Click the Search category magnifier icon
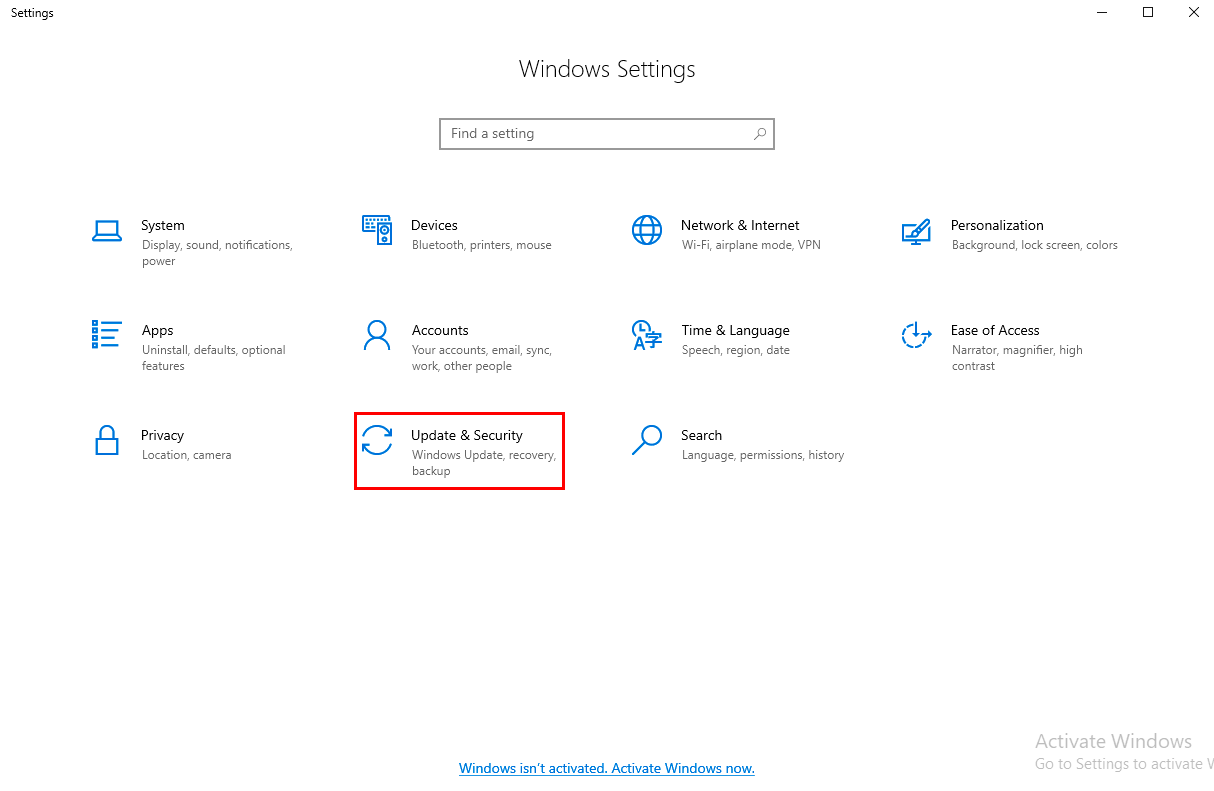1214x791 pixels. click(x=647, y=440)
